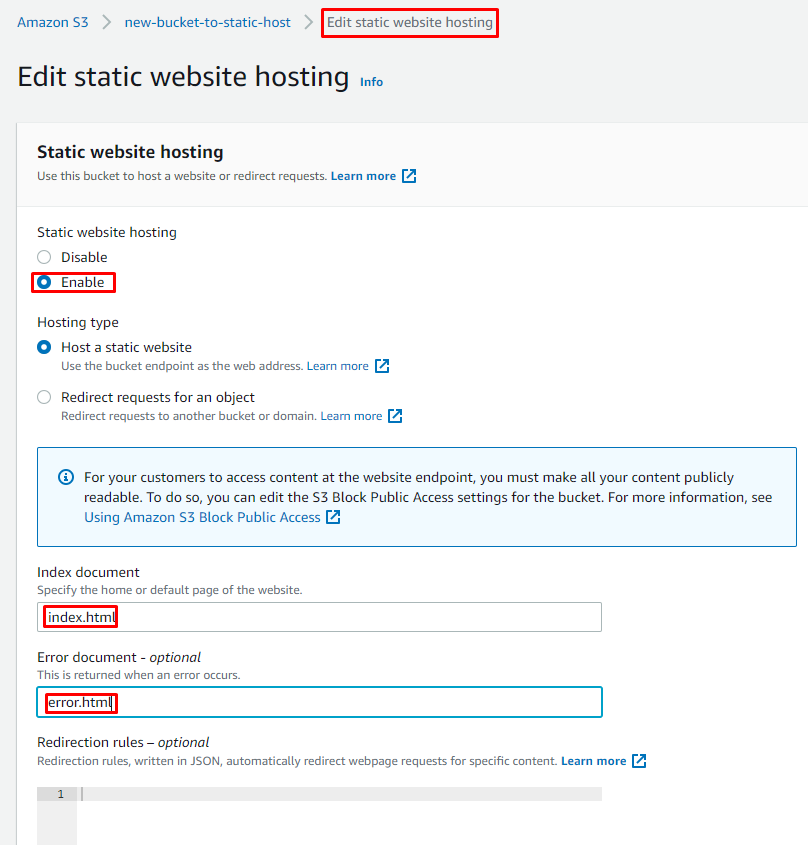This screenshot has width=808, height=845.
Task: Open the Info link beside page title
Action: coord(371,82)
